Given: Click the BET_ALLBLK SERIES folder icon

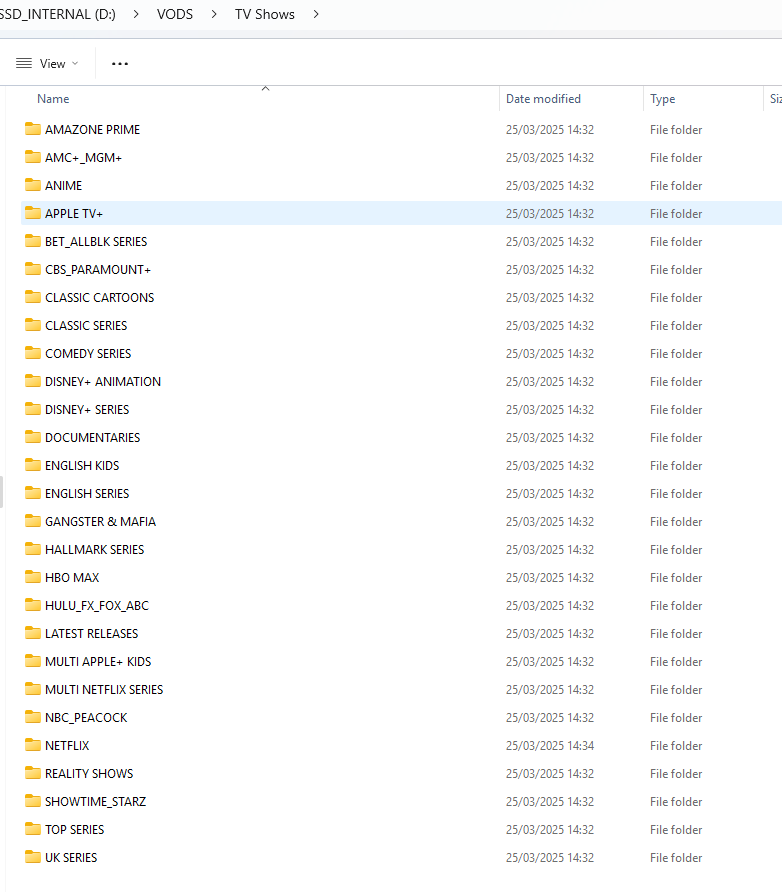Looking at the screenshot, I should [33, 241].
